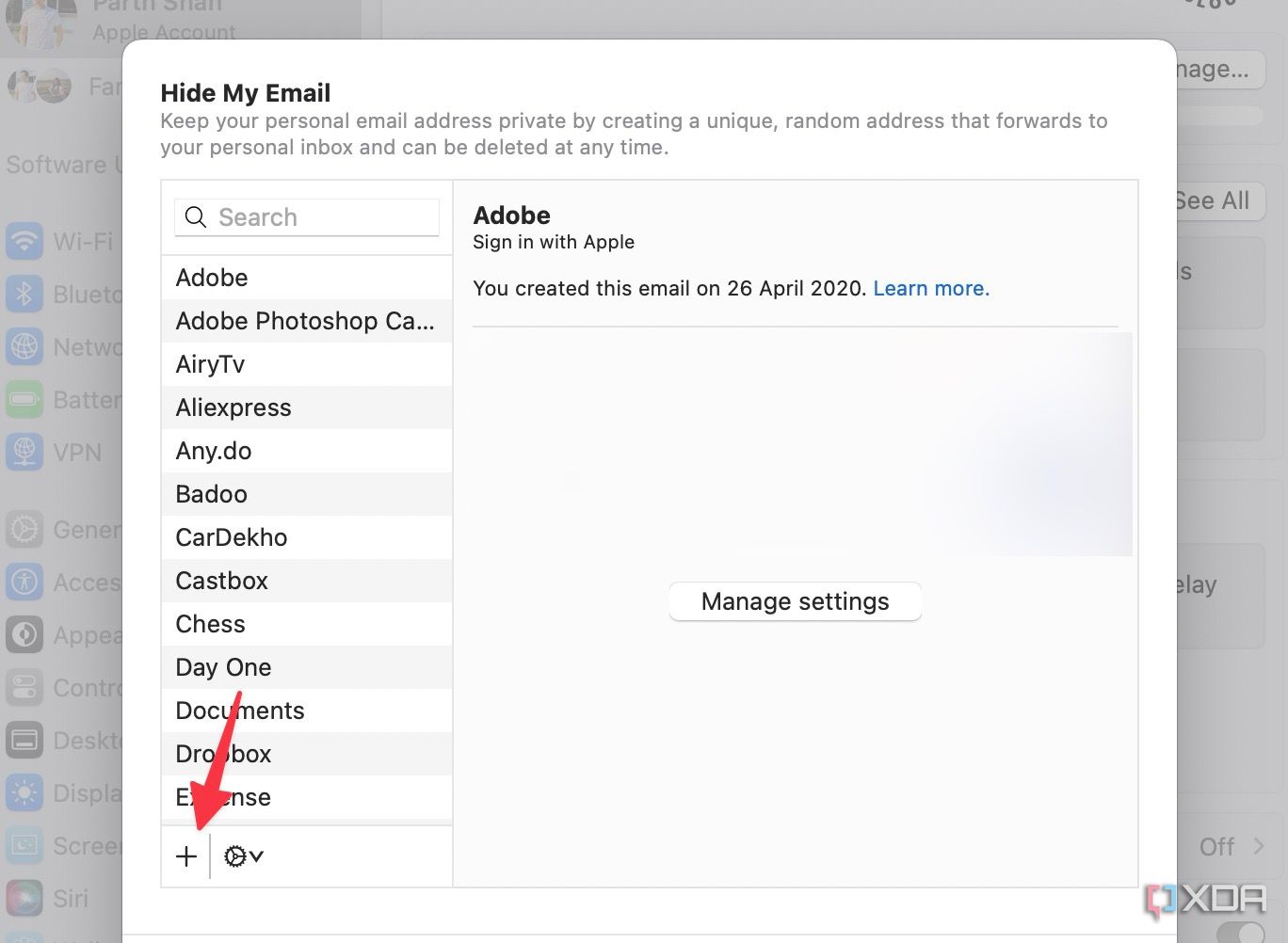Select the Documents entry
Screen dimensions: 1288x943
307,711
